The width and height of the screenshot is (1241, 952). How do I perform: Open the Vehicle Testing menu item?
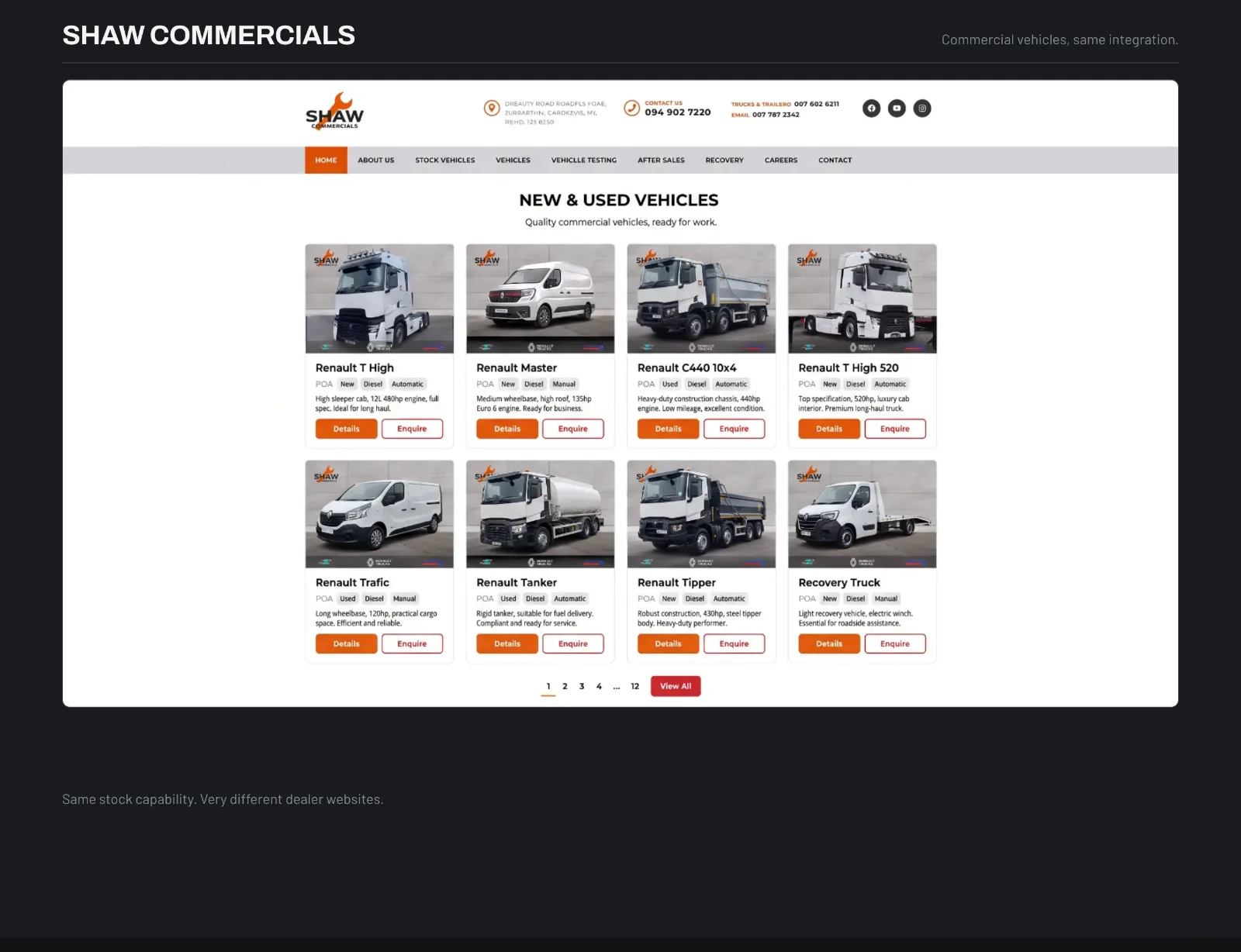pos(584,160)
